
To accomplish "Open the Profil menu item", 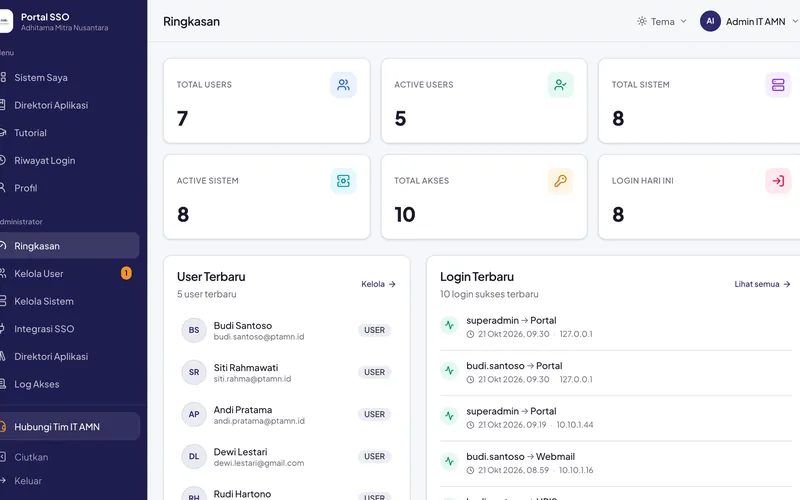I will point(69,188).
